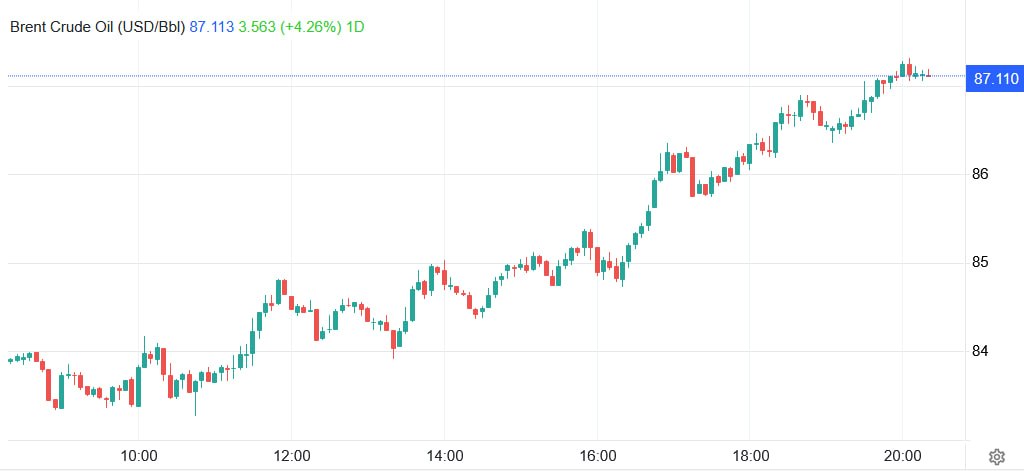This screenshot has width=1024, height=471.
Task: Click the 87.113 last price value
Action: coord(212,27)
